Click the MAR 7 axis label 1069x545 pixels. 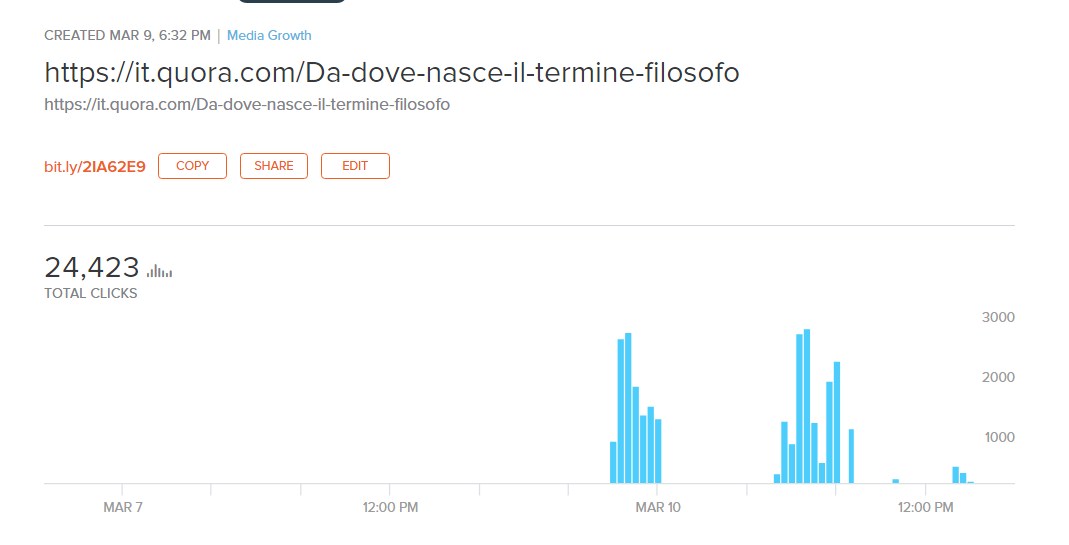click(x=123, y=508)
